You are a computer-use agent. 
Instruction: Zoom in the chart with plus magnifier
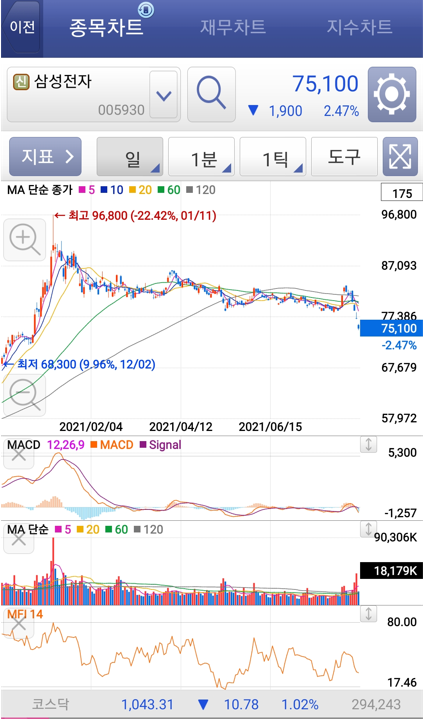[25, 240]
